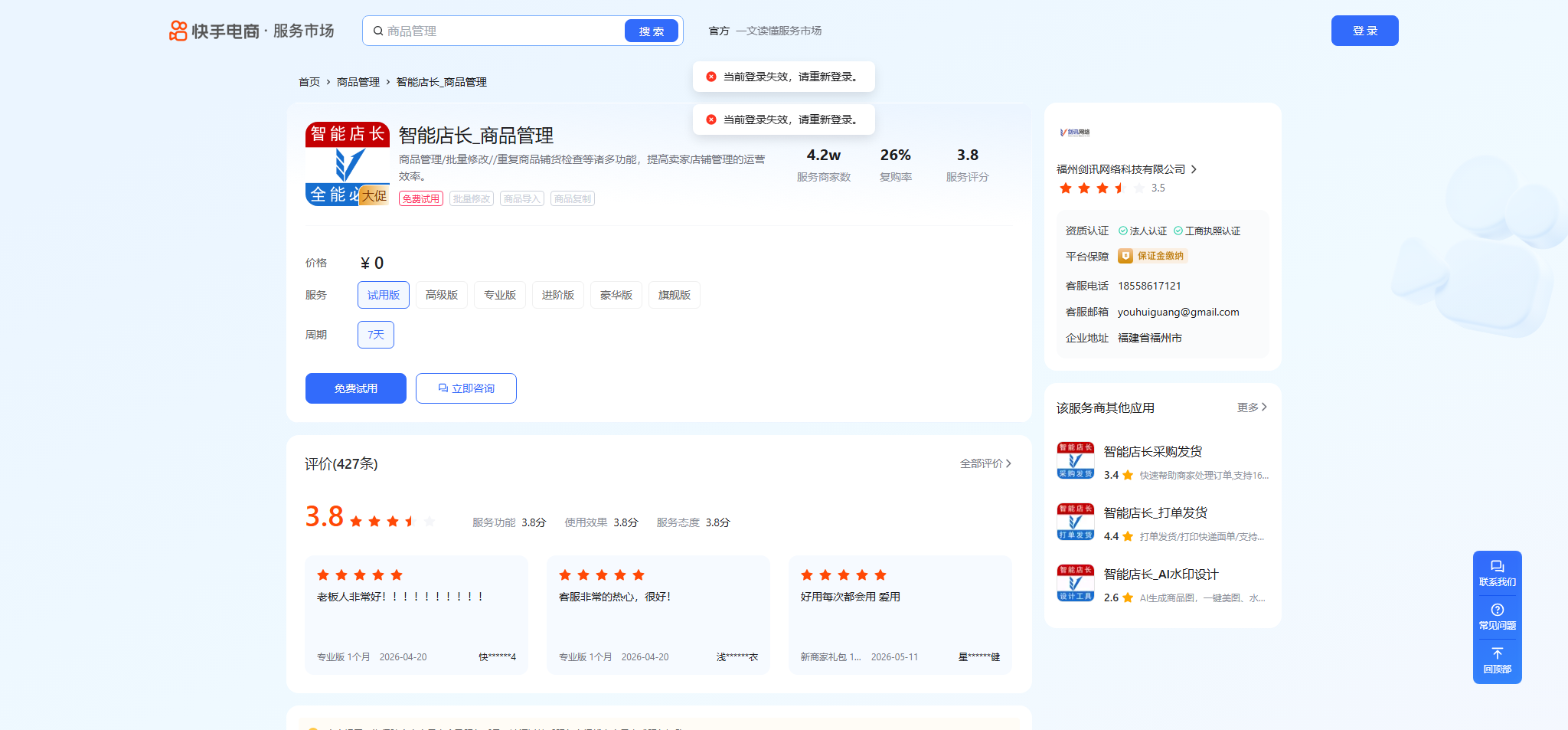Click the 批量修改 tag
Viewport: 1568px width, 730px height.
472,199
